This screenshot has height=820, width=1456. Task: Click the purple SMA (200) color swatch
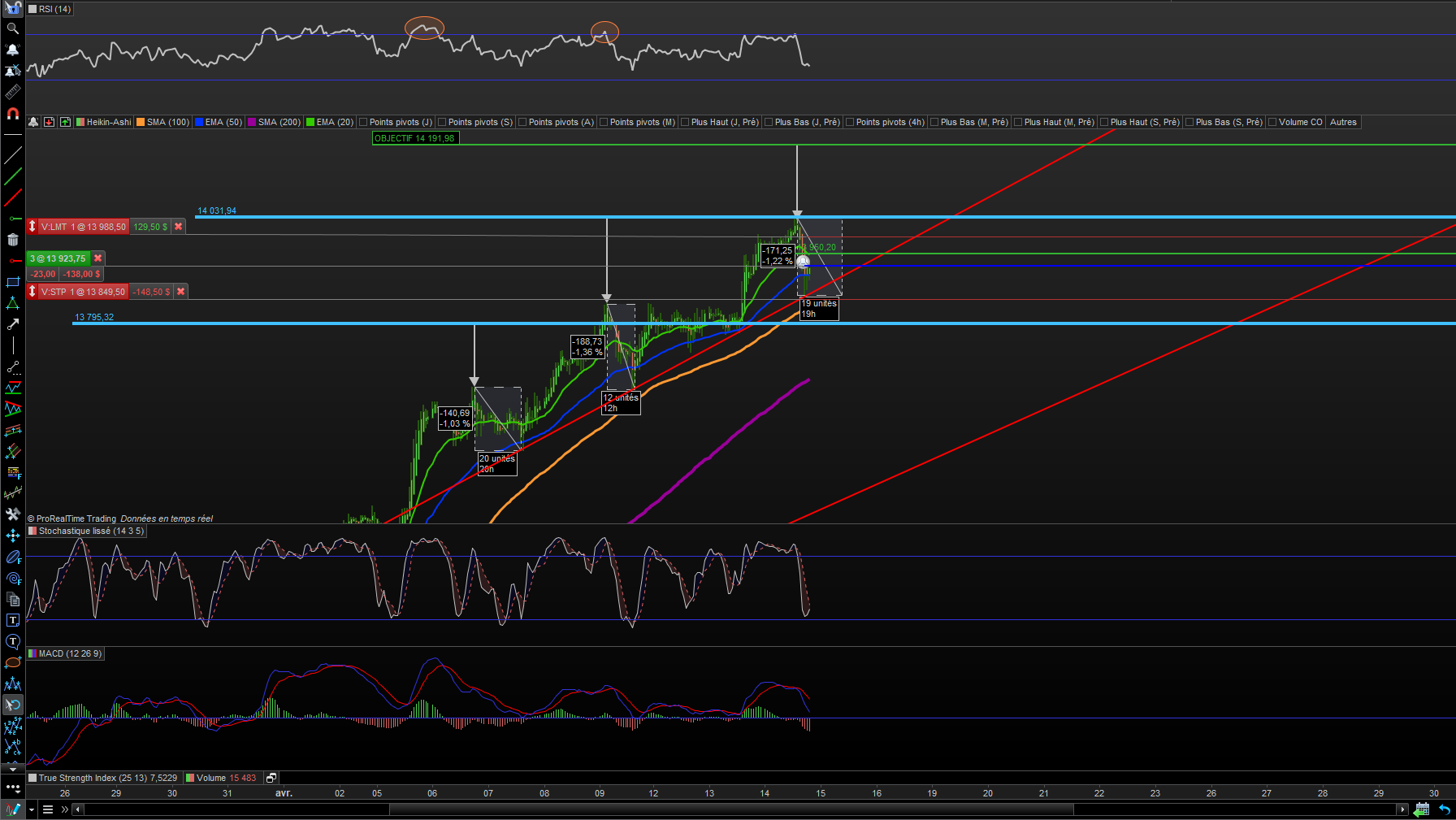252,122
